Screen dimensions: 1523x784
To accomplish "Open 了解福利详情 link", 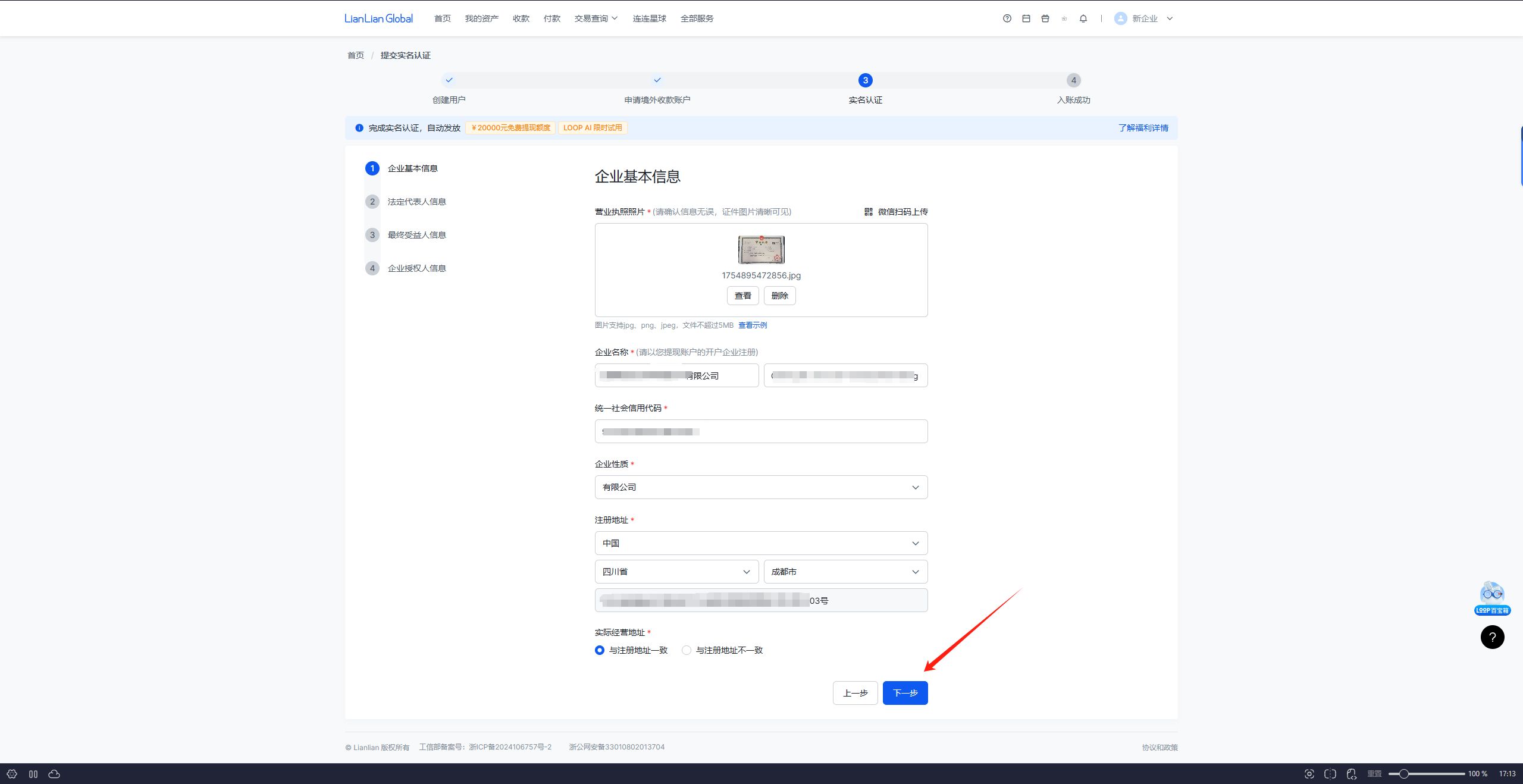I will tap(1143, 128).
